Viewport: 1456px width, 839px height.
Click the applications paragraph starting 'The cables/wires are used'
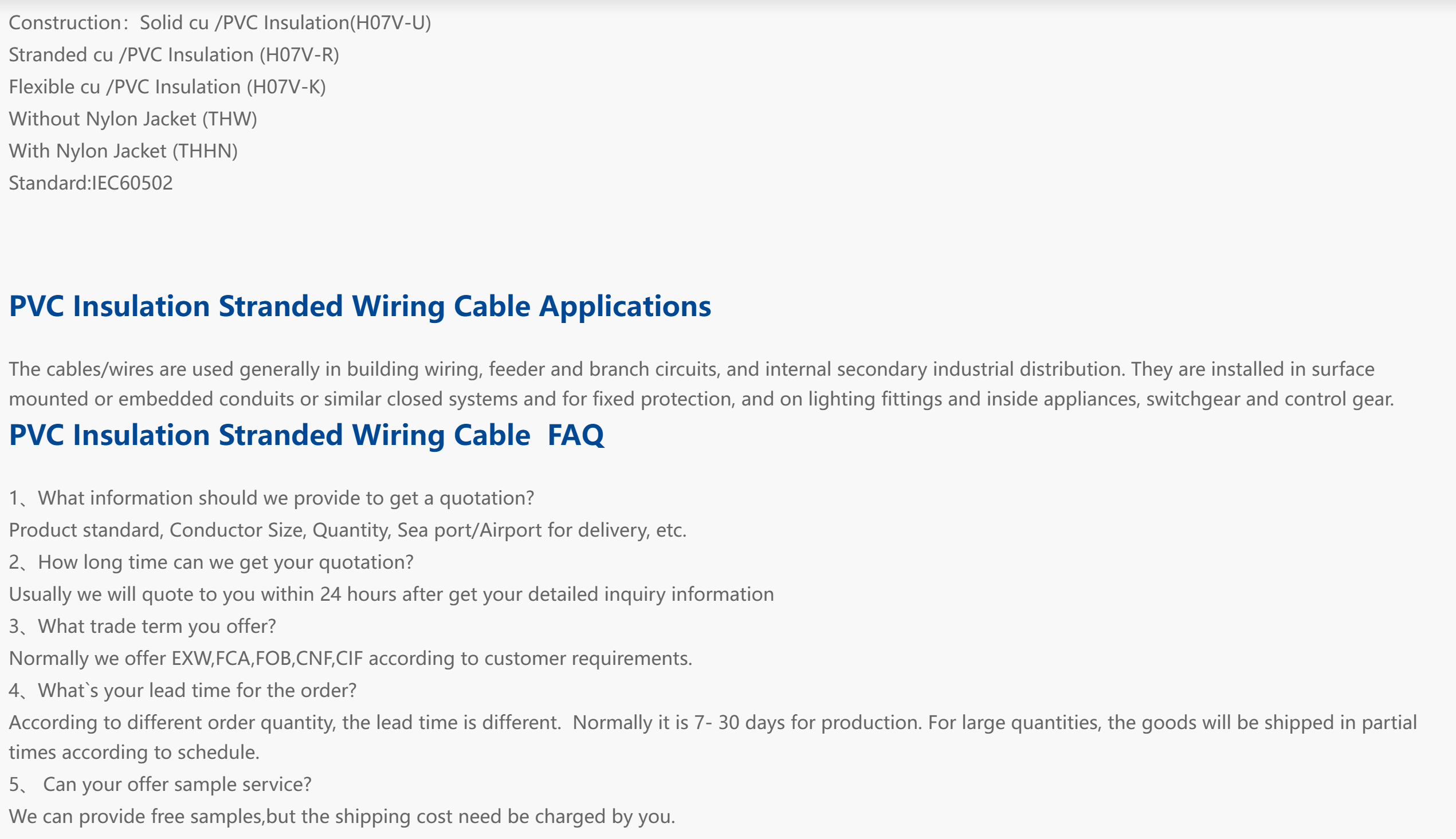point(701,384)
